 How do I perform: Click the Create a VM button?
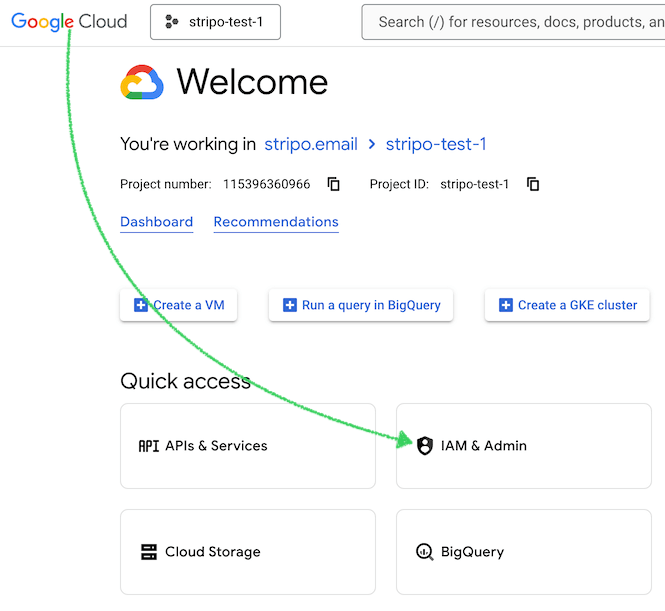(179, 305)
